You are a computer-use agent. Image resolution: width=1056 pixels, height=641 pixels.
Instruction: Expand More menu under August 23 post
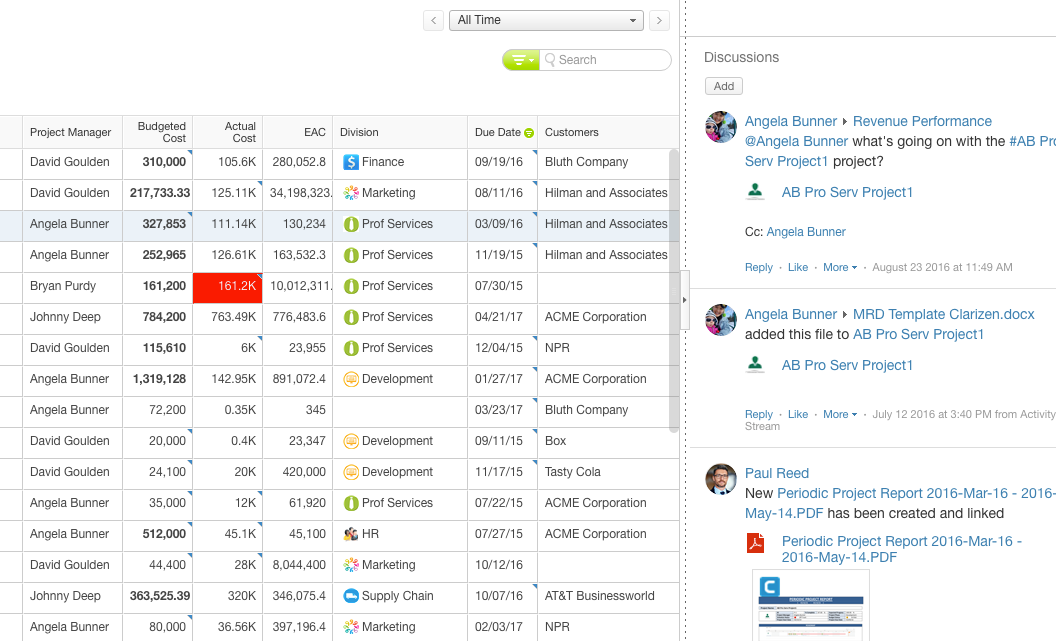tap(840, 267)
